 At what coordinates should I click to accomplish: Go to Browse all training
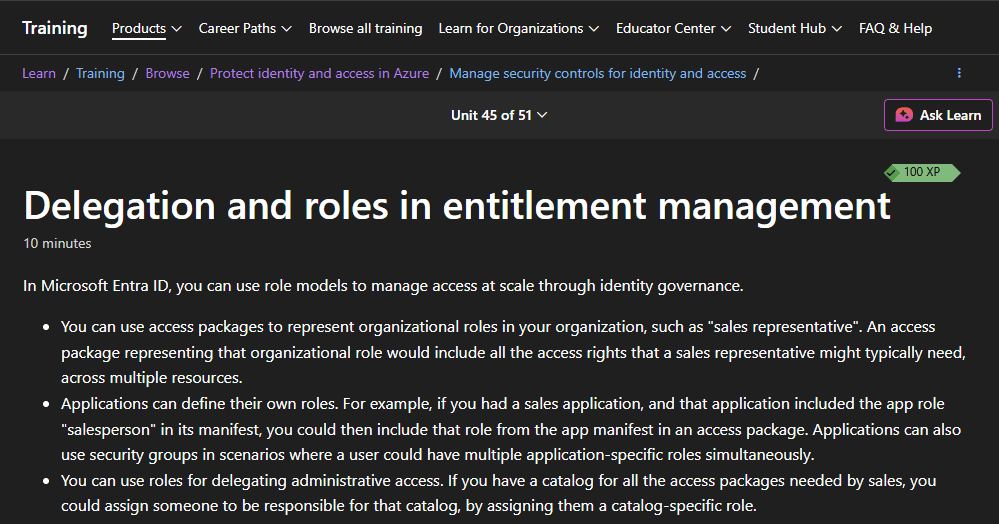[365, 28]
